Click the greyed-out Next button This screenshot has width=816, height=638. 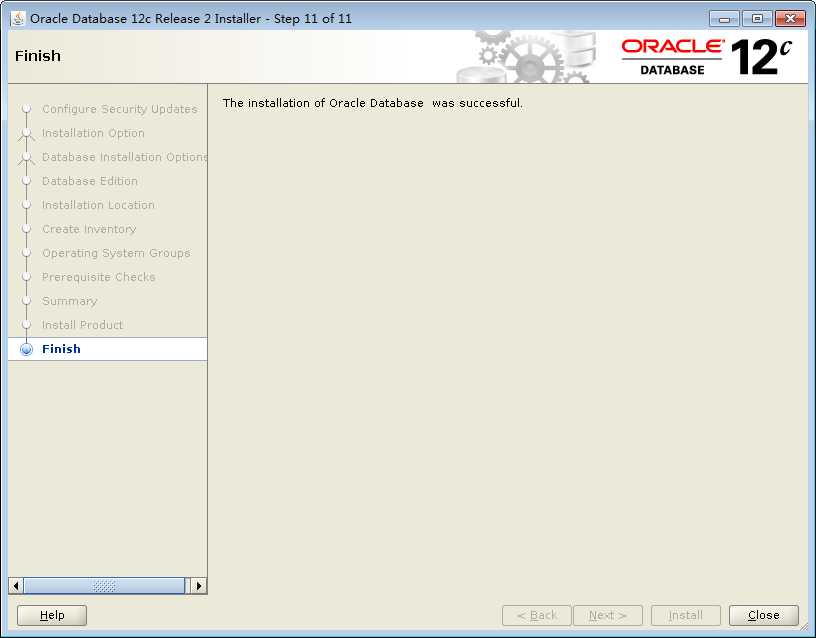pyautogui.click(x=607, y=615)
